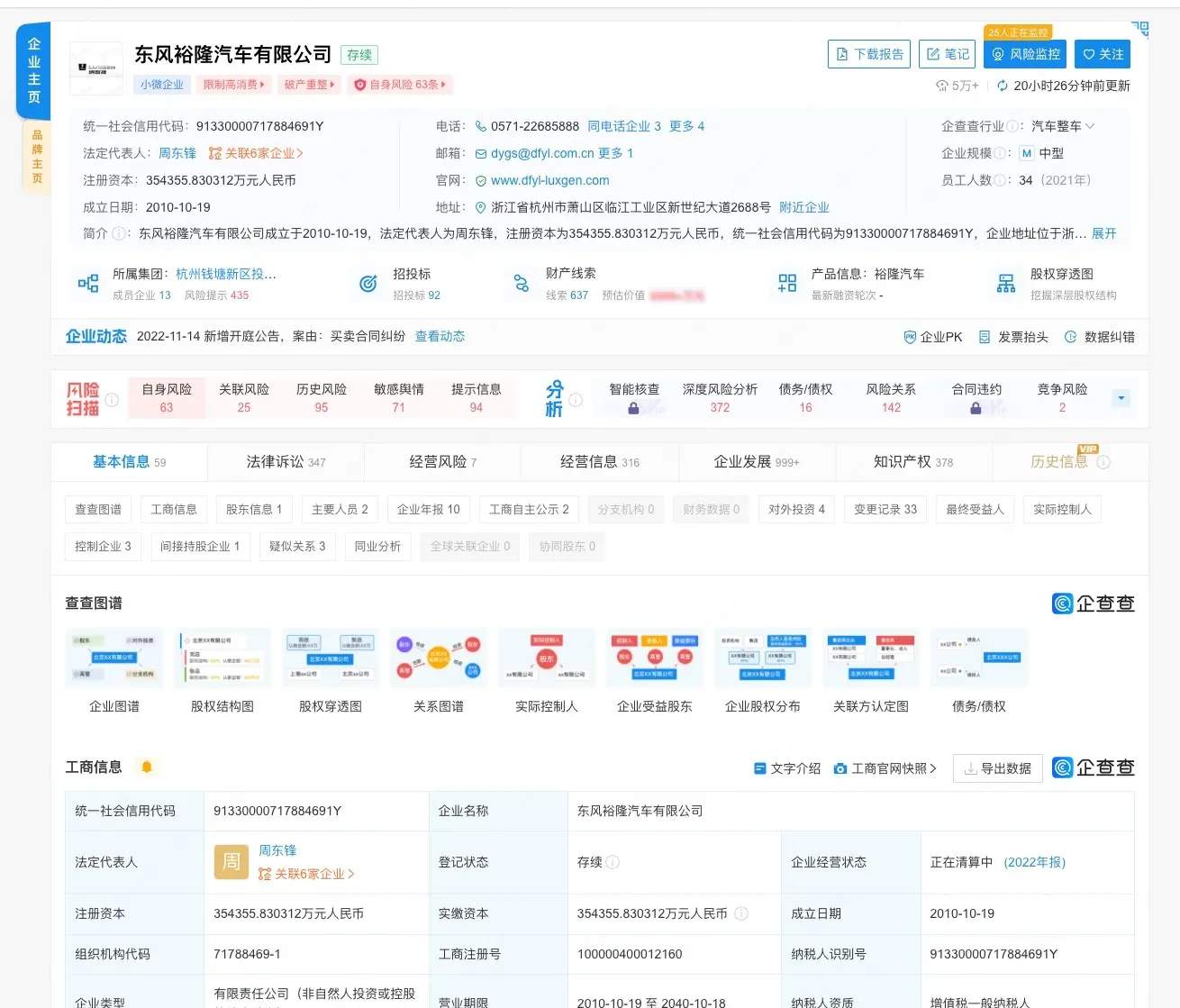The height and width of the screenshot is (1008, 1180).
Task: Expand the company 简介 with 展开
Action: click(x=1103, y=233)
